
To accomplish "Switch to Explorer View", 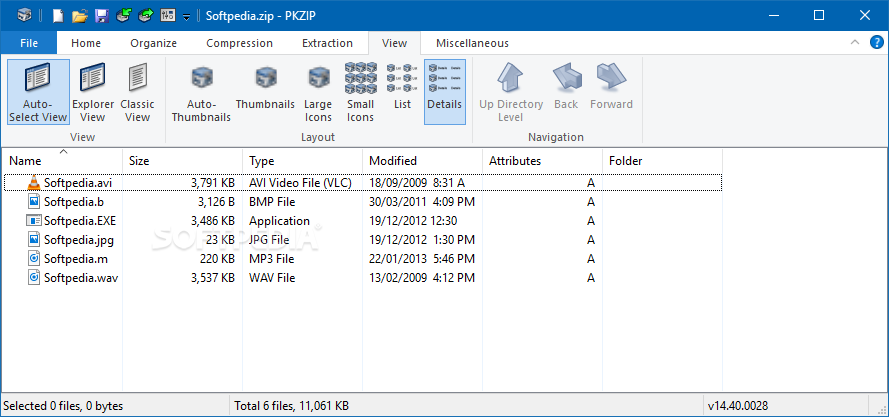I will (x=93, y=92).
